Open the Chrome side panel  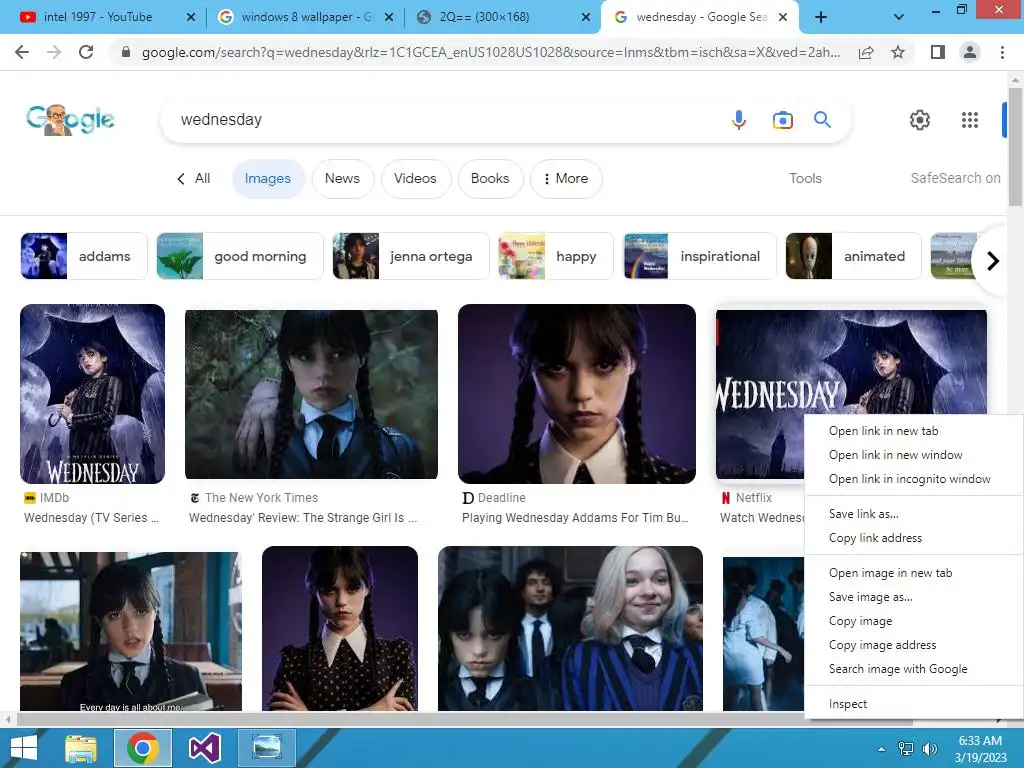pos(938,52)
